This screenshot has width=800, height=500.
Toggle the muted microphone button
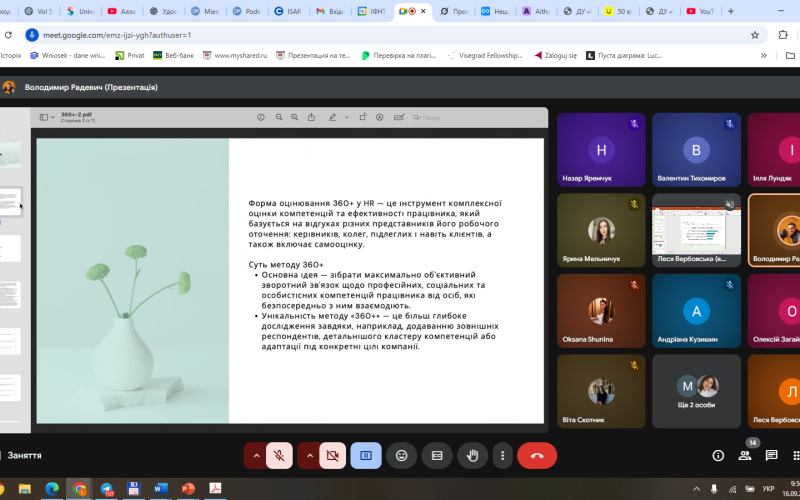(x=280, y=455)
